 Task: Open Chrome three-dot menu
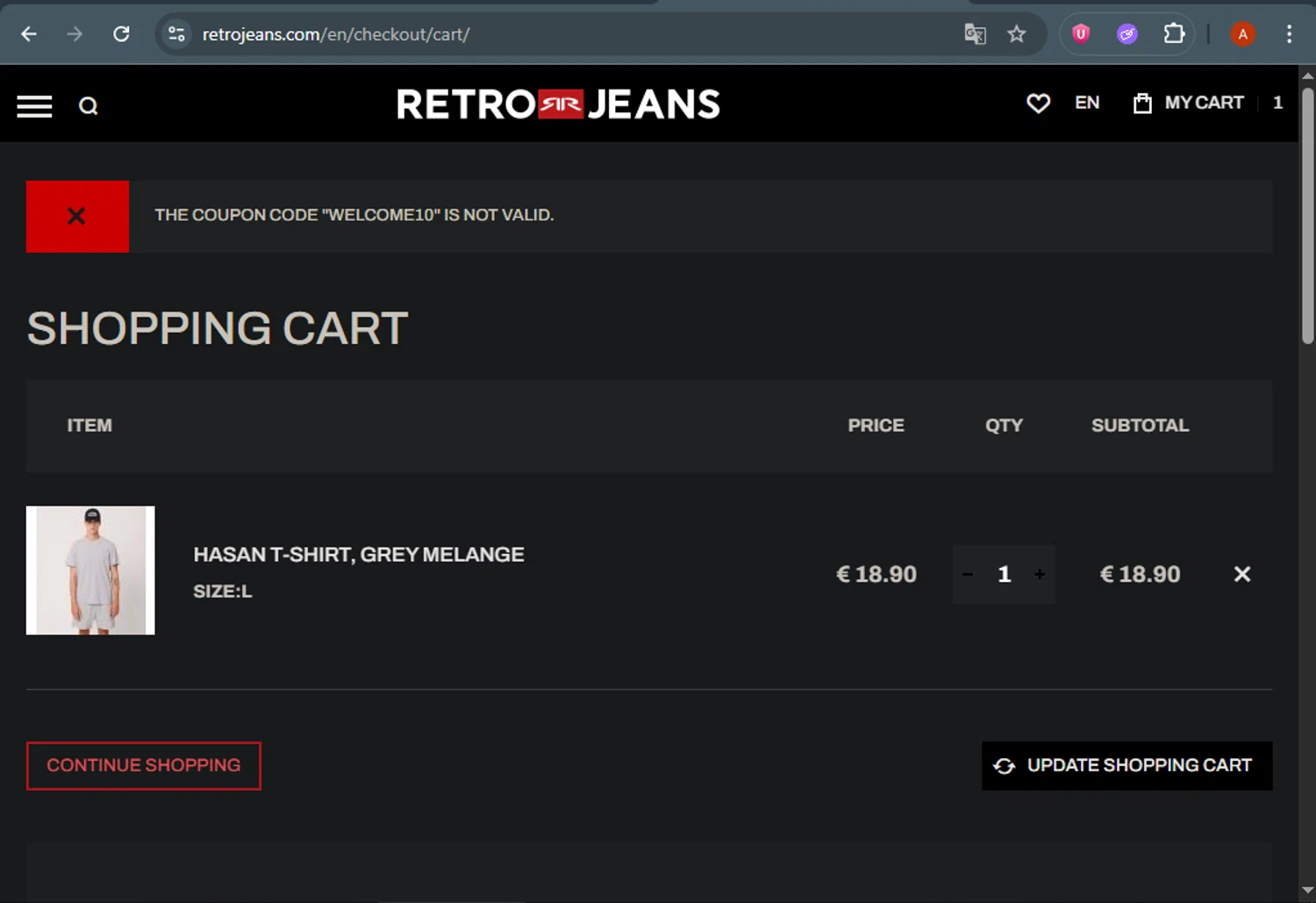coord(1289,34)
